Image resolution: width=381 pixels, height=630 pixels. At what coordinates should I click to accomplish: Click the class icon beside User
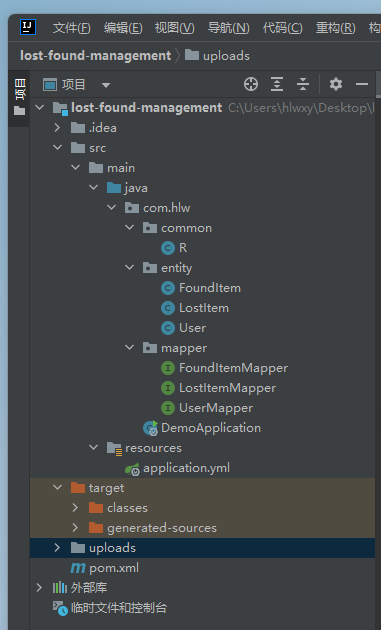[168, 328]
